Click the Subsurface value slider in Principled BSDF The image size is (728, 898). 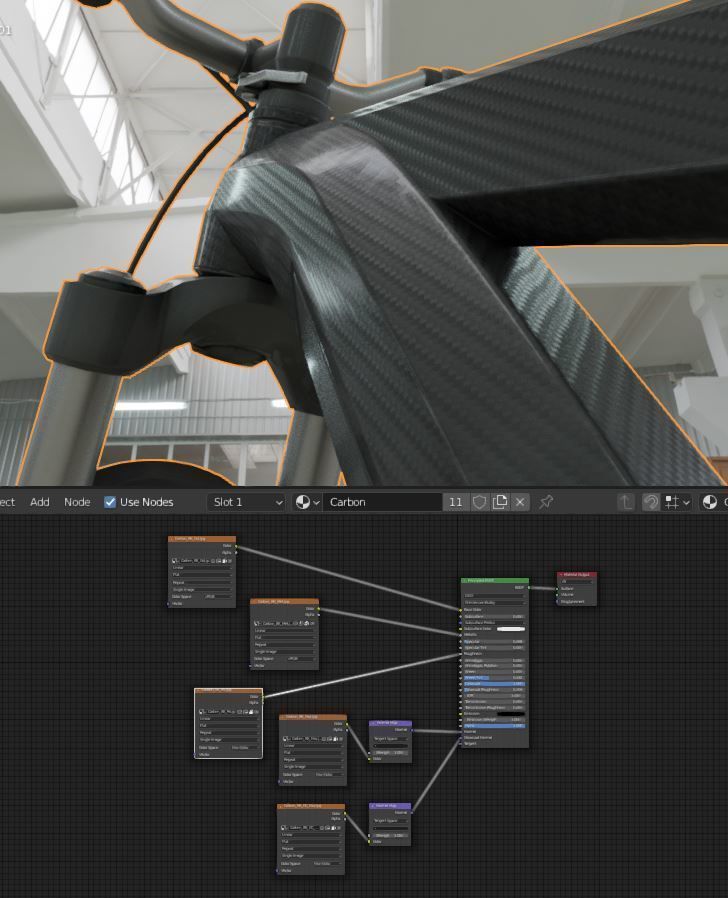(495, 617)
